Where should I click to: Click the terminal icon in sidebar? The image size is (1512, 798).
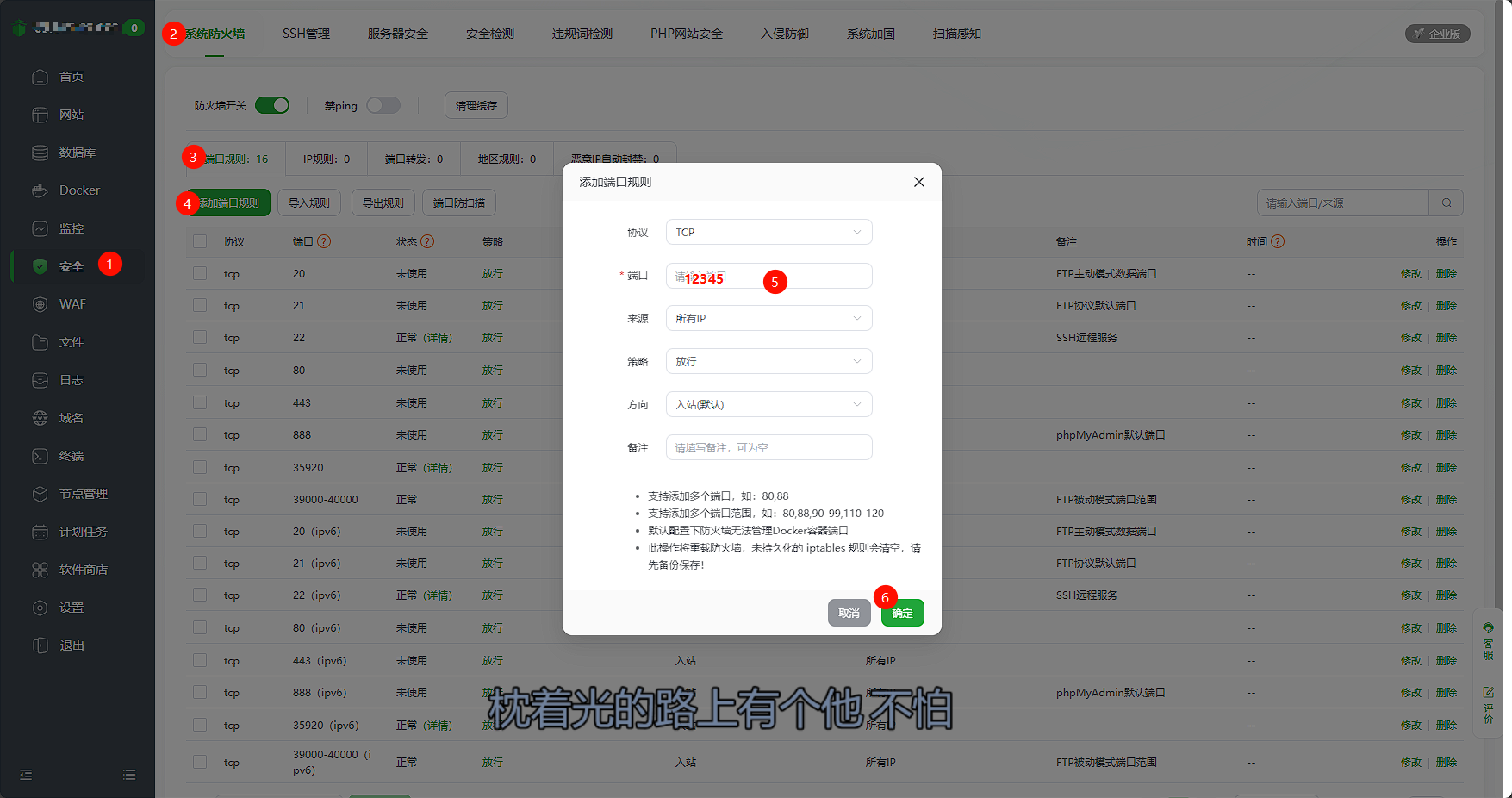[x=40, y=456]
